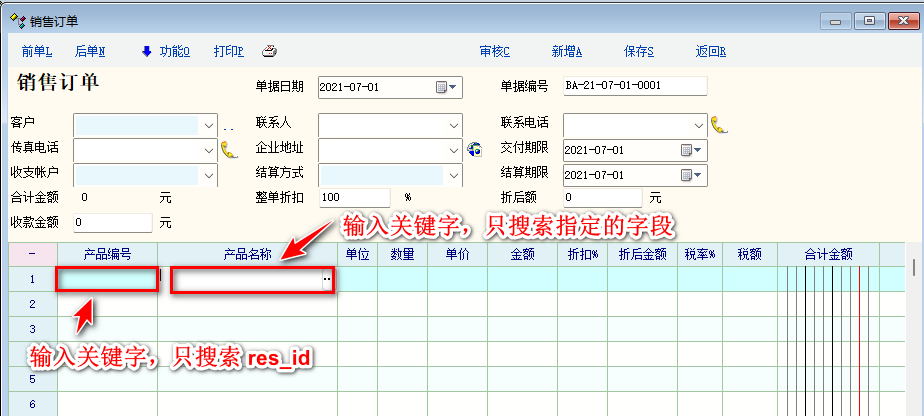Expand the 收支帐户 dropdown list
924x416 pixels.
pos(209,175)
